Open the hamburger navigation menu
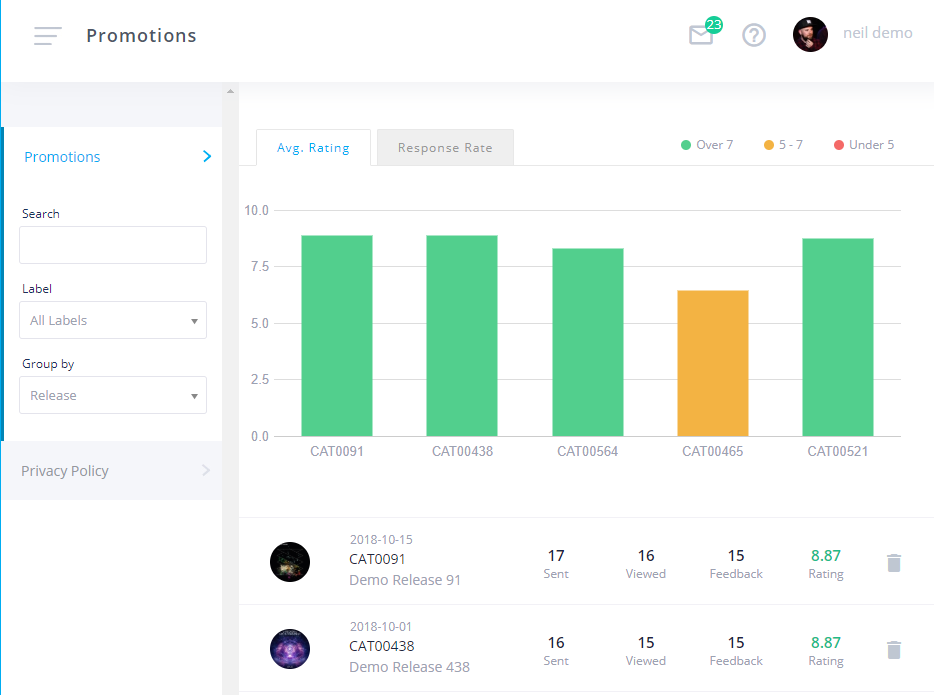The width and height of the screenshot is (934, 695). pyautogui.click(x=47, y=36)
